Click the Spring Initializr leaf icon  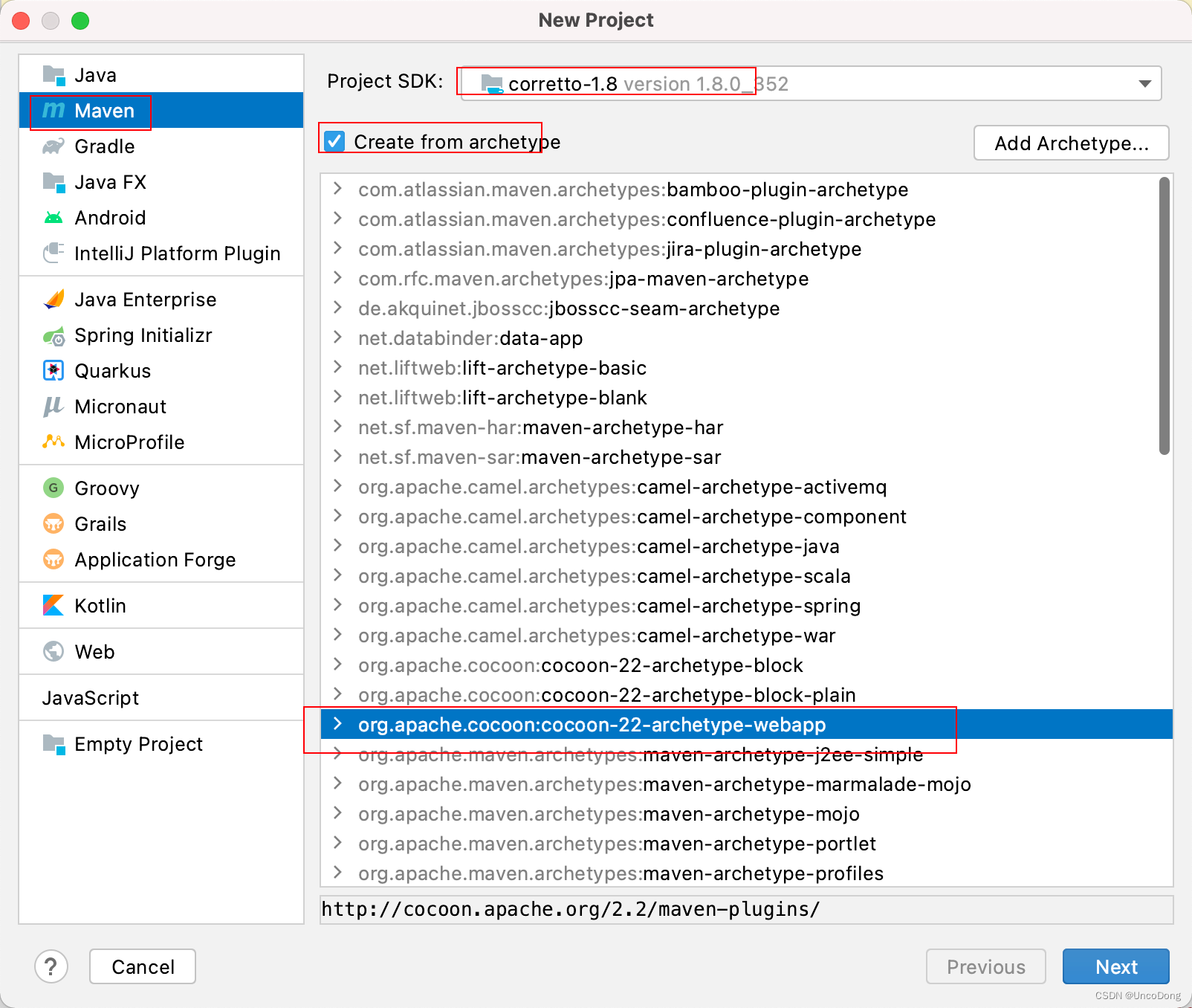click(x=54, y=336)
